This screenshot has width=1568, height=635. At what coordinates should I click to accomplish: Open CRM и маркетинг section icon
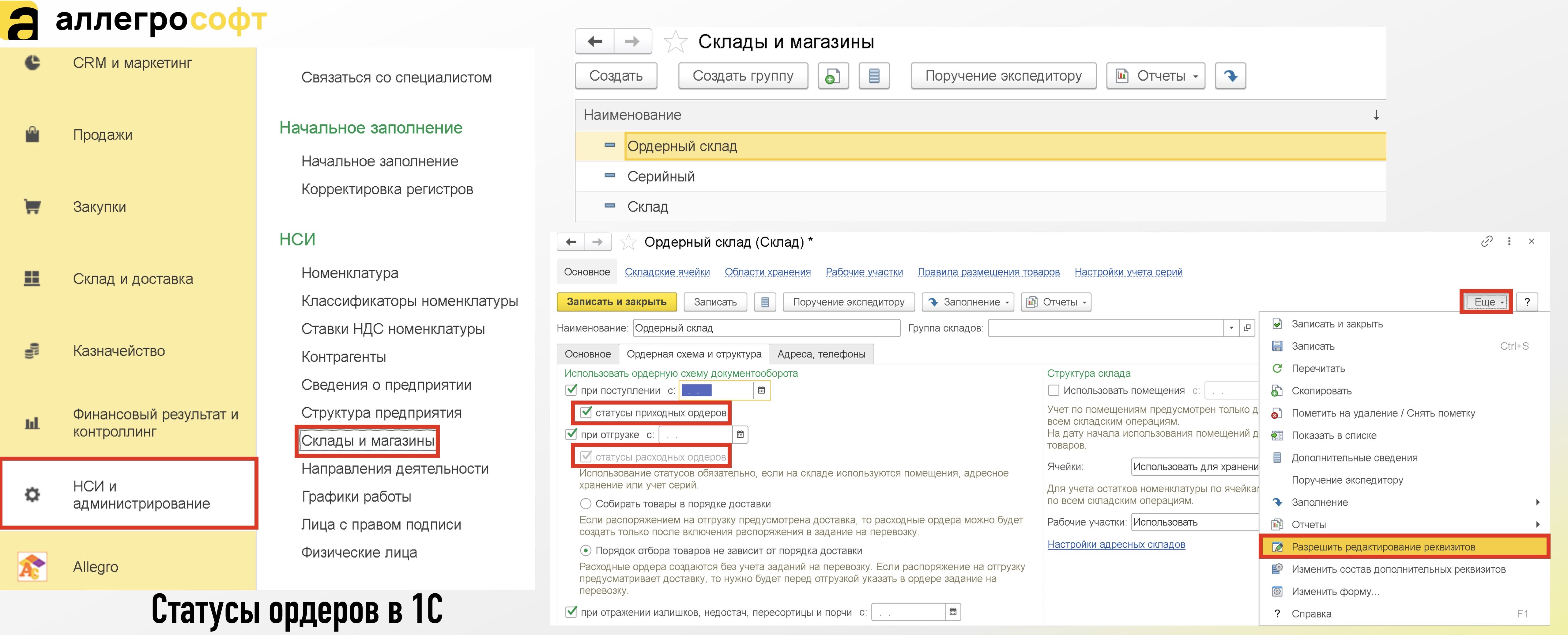(32, 62)
